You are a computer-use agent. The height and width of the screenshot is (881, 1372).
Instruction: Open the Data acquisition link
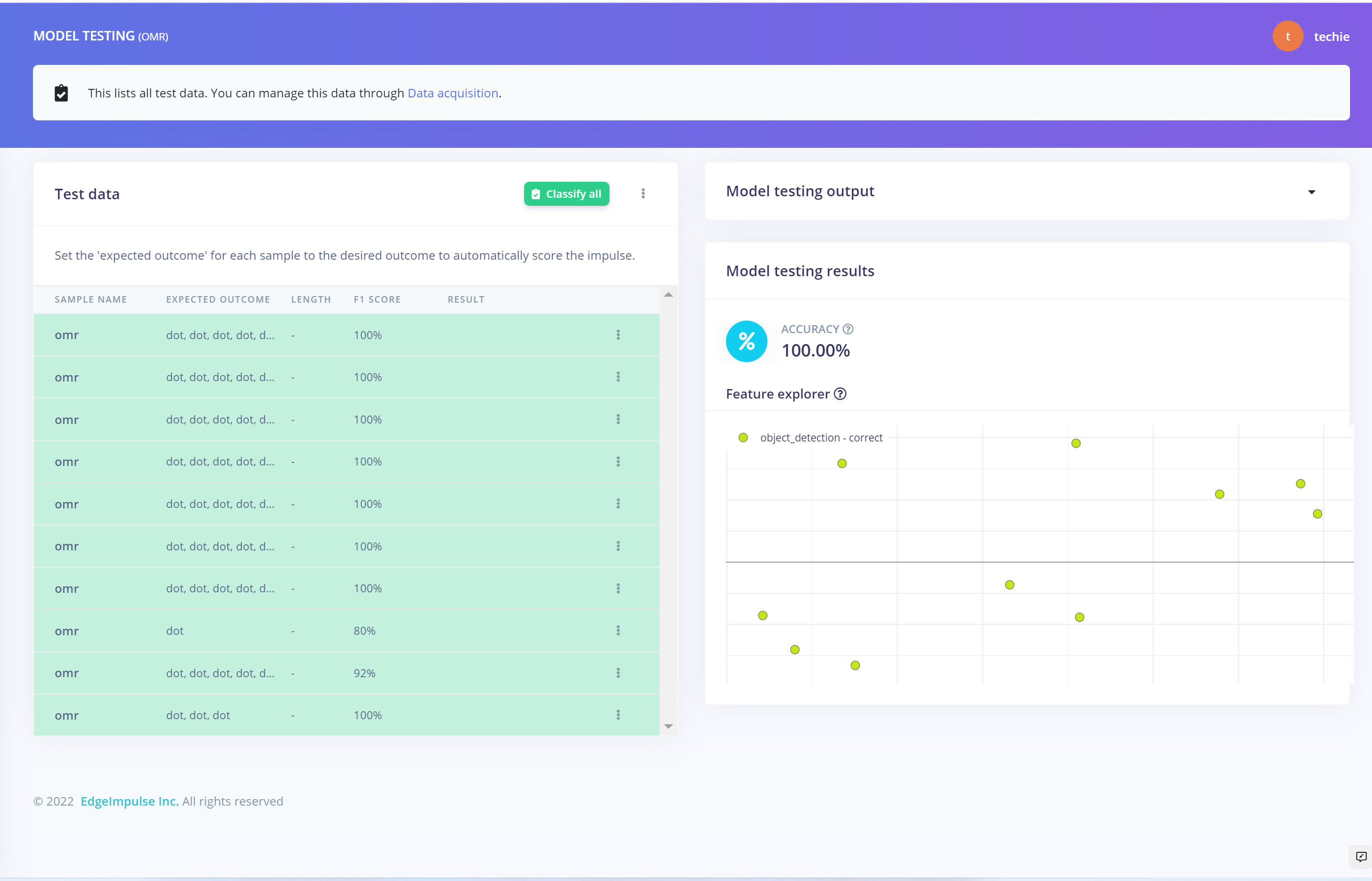point(453,93)
